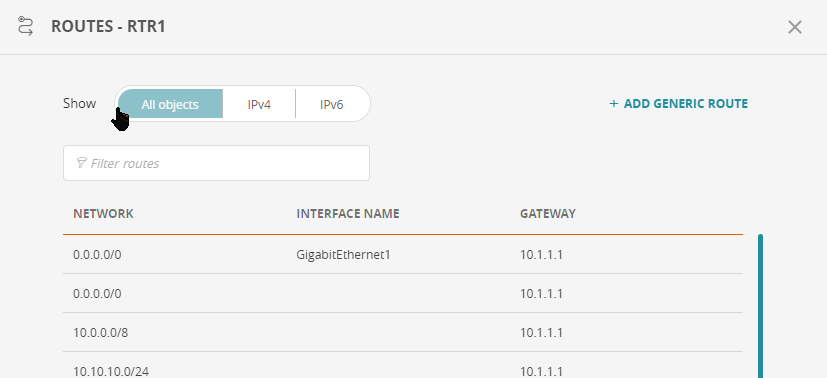Sort by INTERFACE NAME column header
Image resolution: width=827 pixels, height=378 pixels.
pos(348,214)
